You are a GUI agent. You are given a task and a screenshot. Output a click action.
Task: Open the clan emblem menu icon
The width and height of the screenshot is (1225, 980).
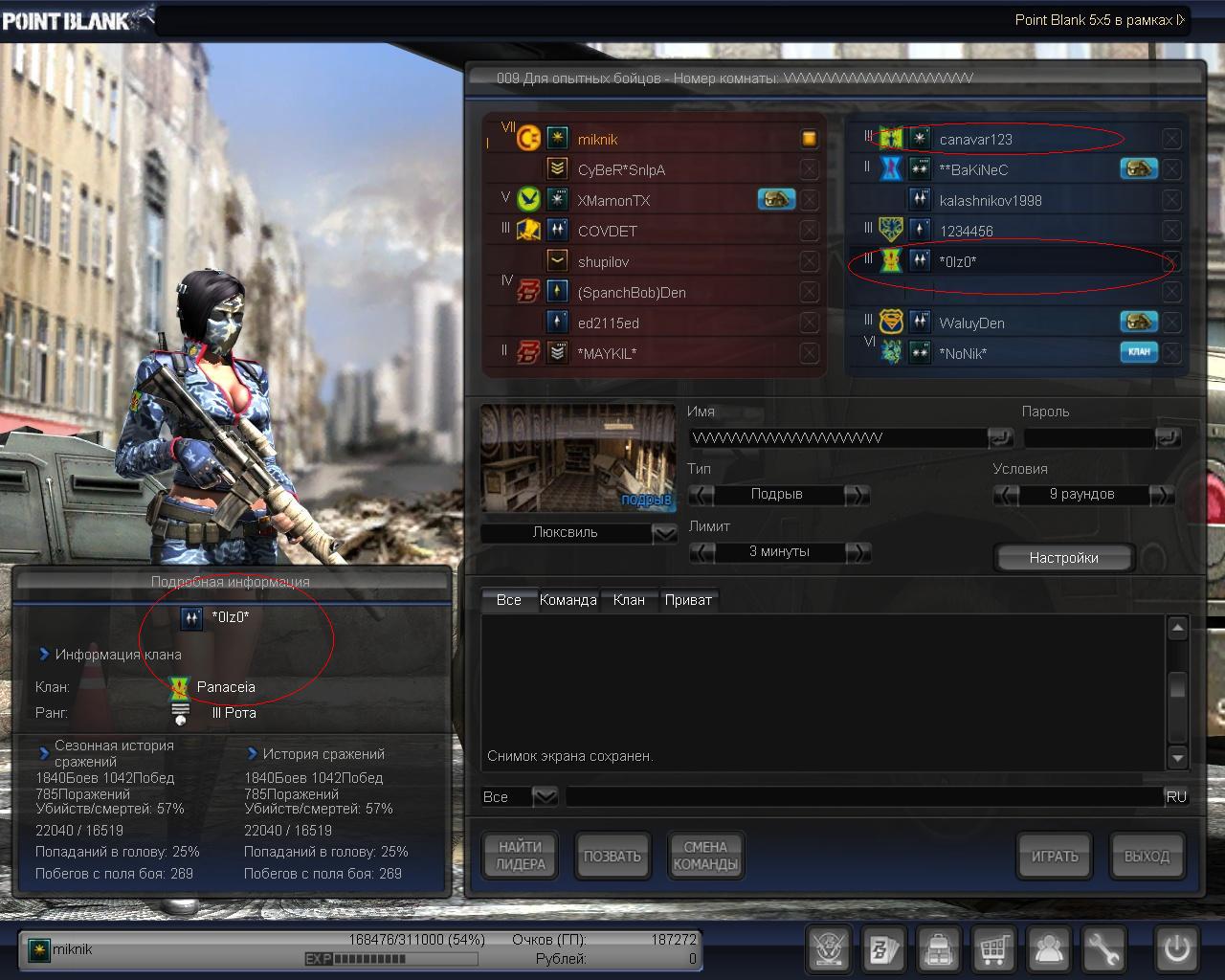point(827,948)
